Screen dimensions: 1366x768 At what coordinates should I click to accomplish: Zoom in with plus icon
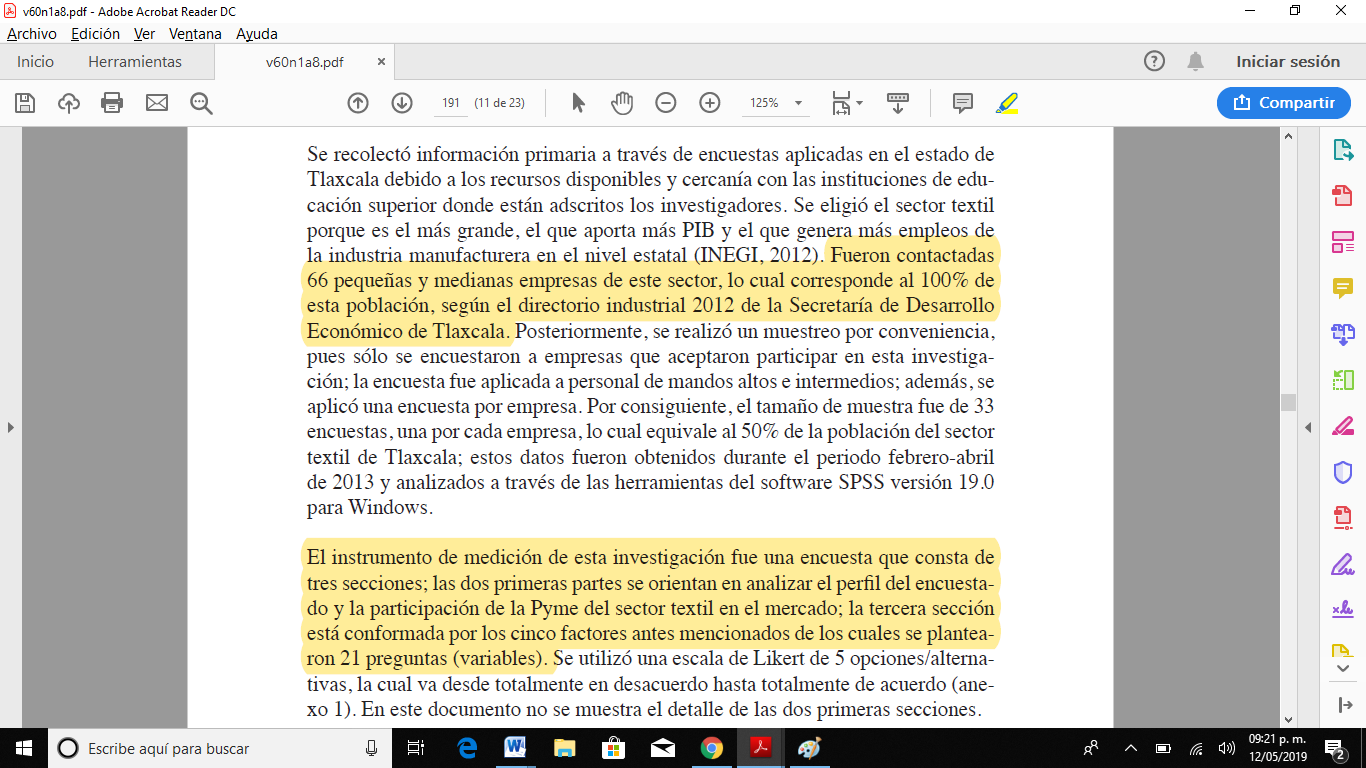(710, 103)
